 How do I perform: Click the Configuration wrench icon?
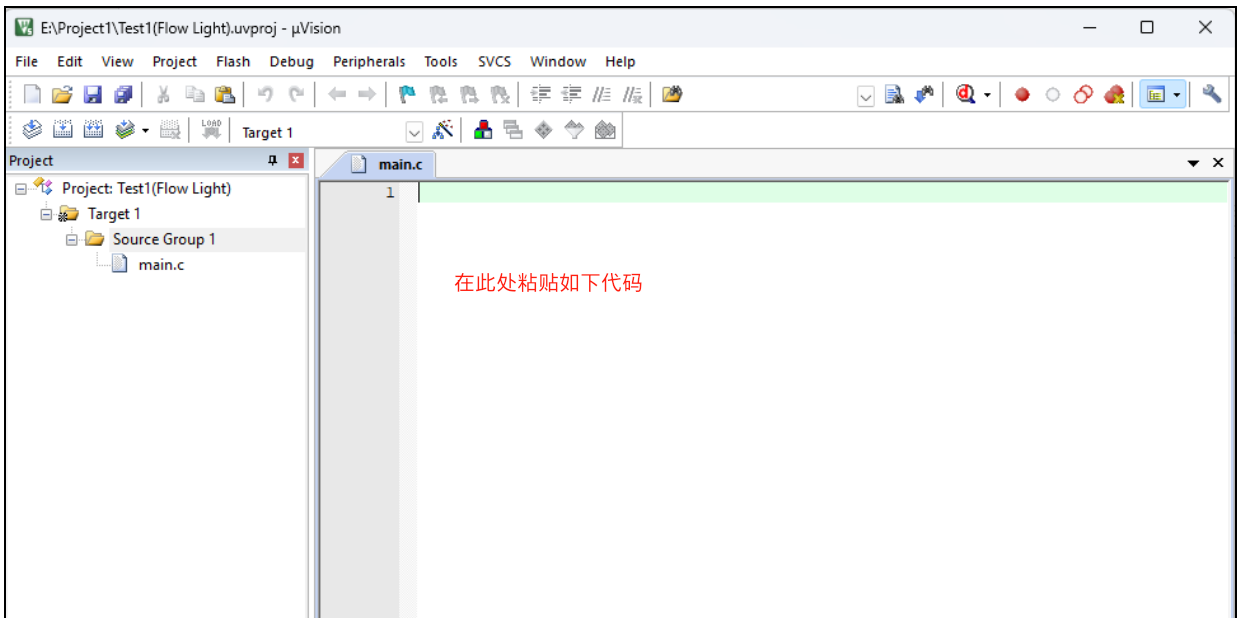(1211, 95)
